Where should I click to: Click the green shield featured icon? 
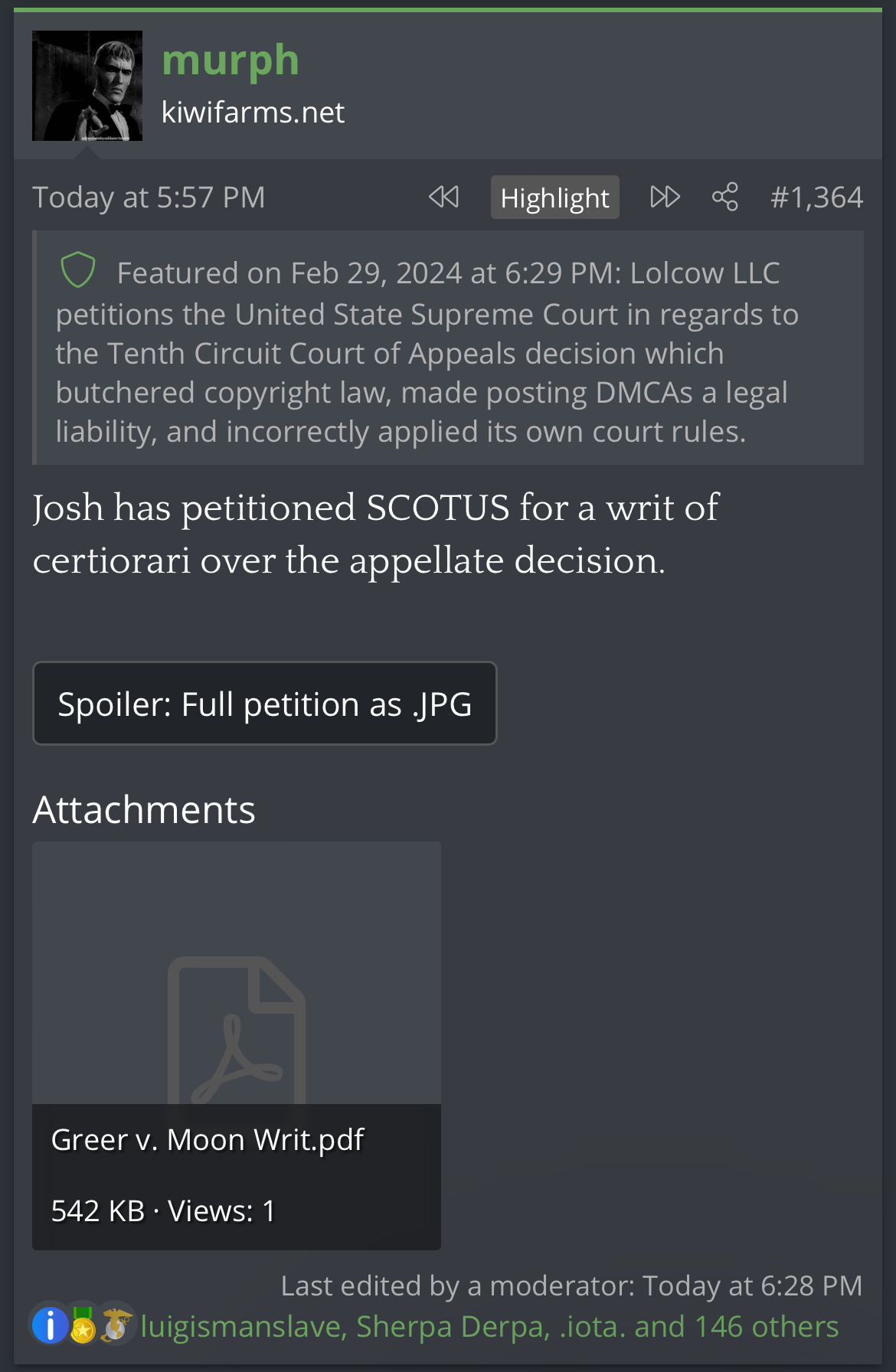(x=77, y=270)
